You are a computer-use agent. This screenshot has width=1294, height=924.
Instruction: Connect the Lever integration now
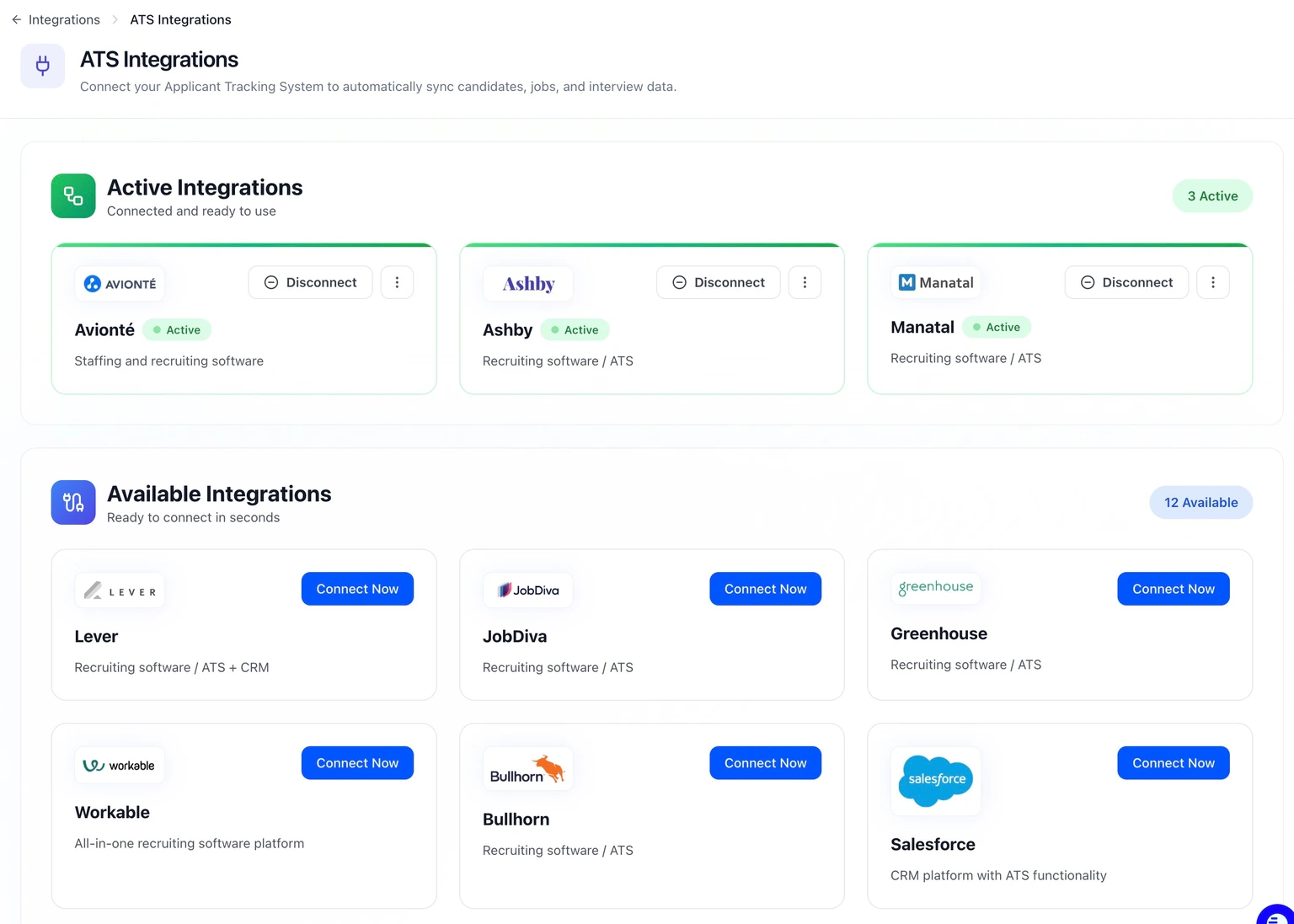coord(357,589)
